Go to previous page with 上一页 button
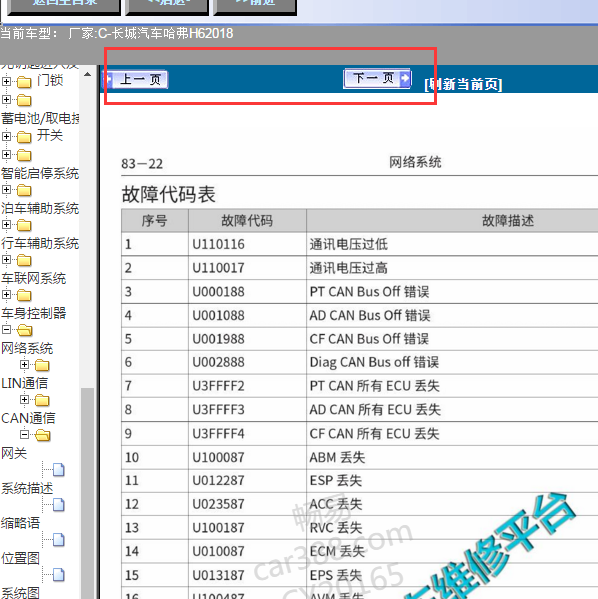598x599 pixels. [x=136, y=79]
